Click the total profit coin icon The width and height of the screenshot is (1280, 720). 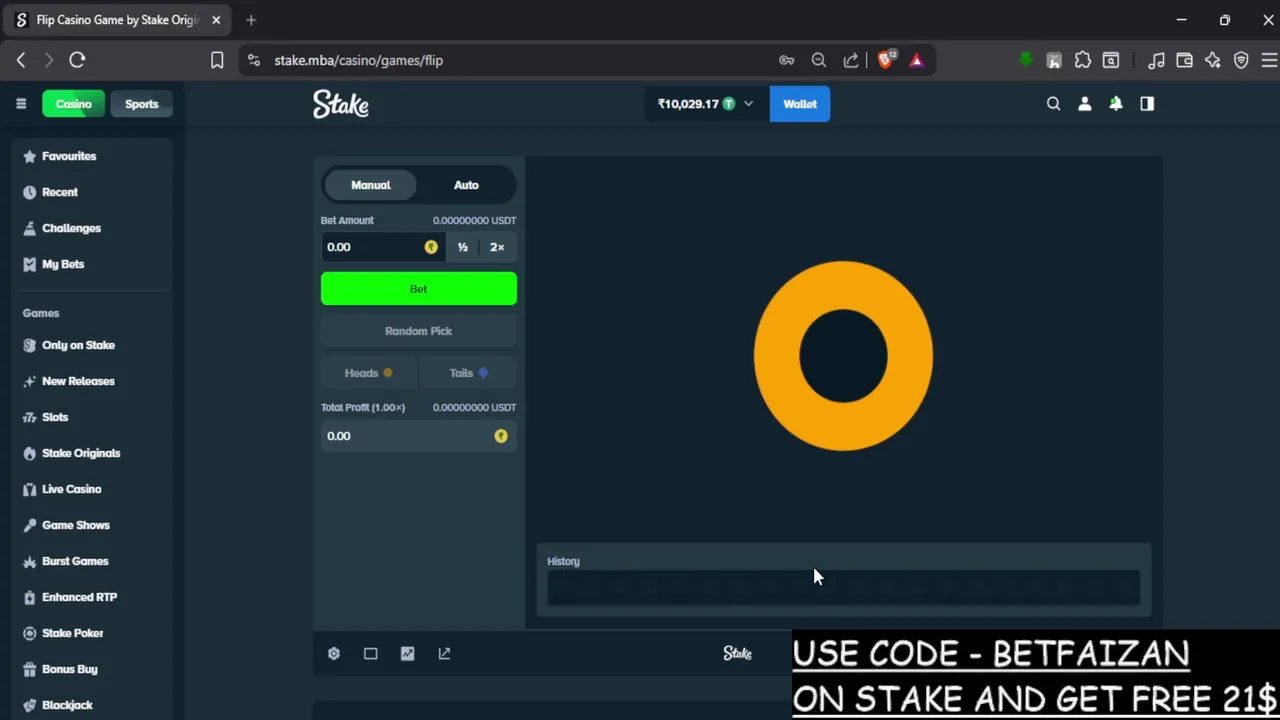point(501,436)
